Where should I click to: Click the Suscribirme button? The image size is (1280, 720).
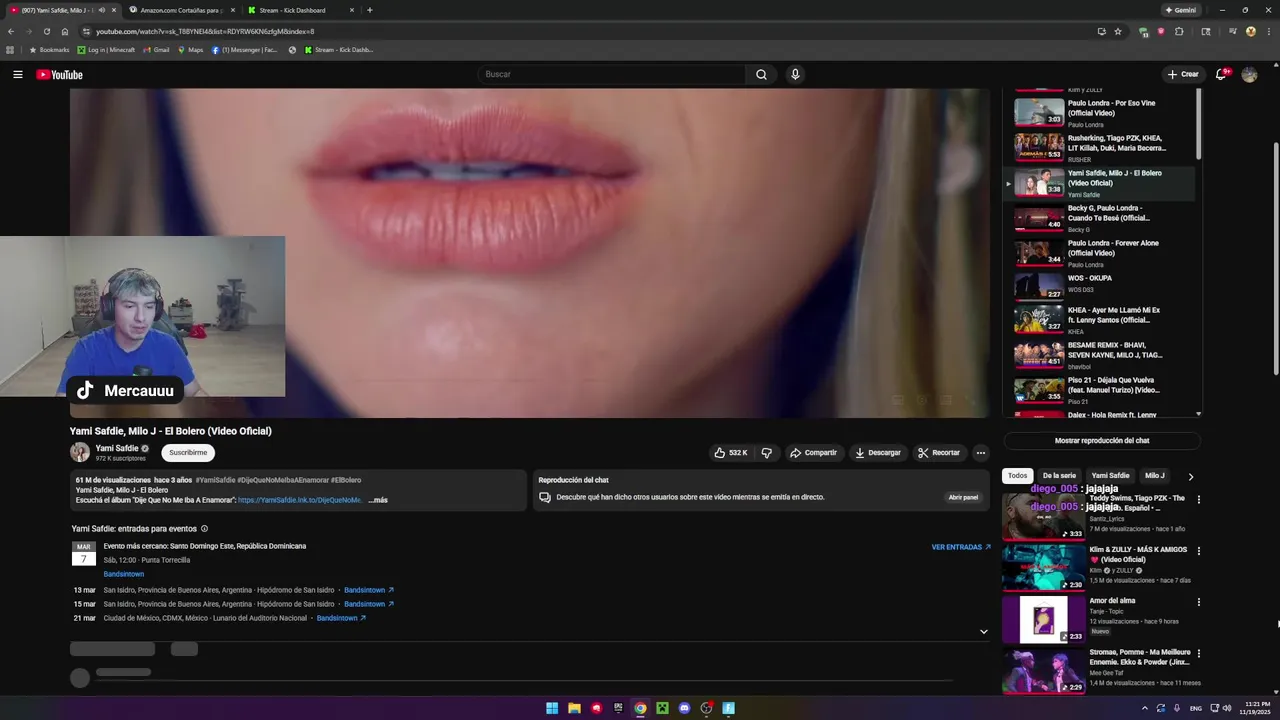coord(188,453)
